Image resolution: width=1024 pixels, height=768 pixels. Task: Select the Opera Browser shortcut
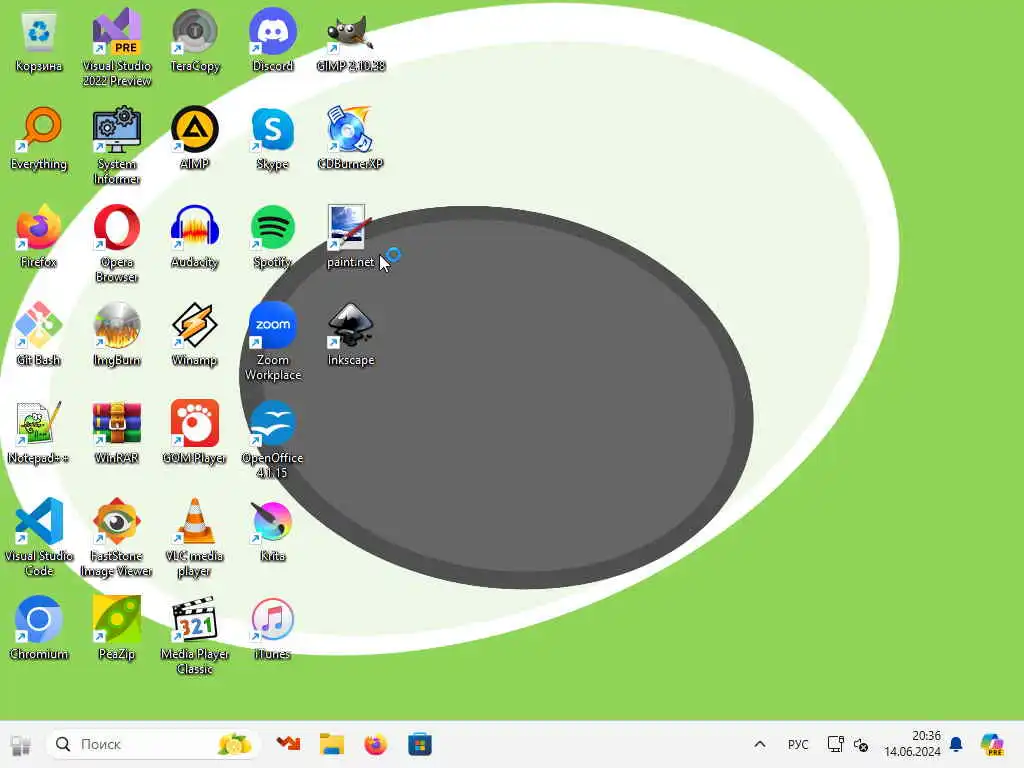pos(117,244)
